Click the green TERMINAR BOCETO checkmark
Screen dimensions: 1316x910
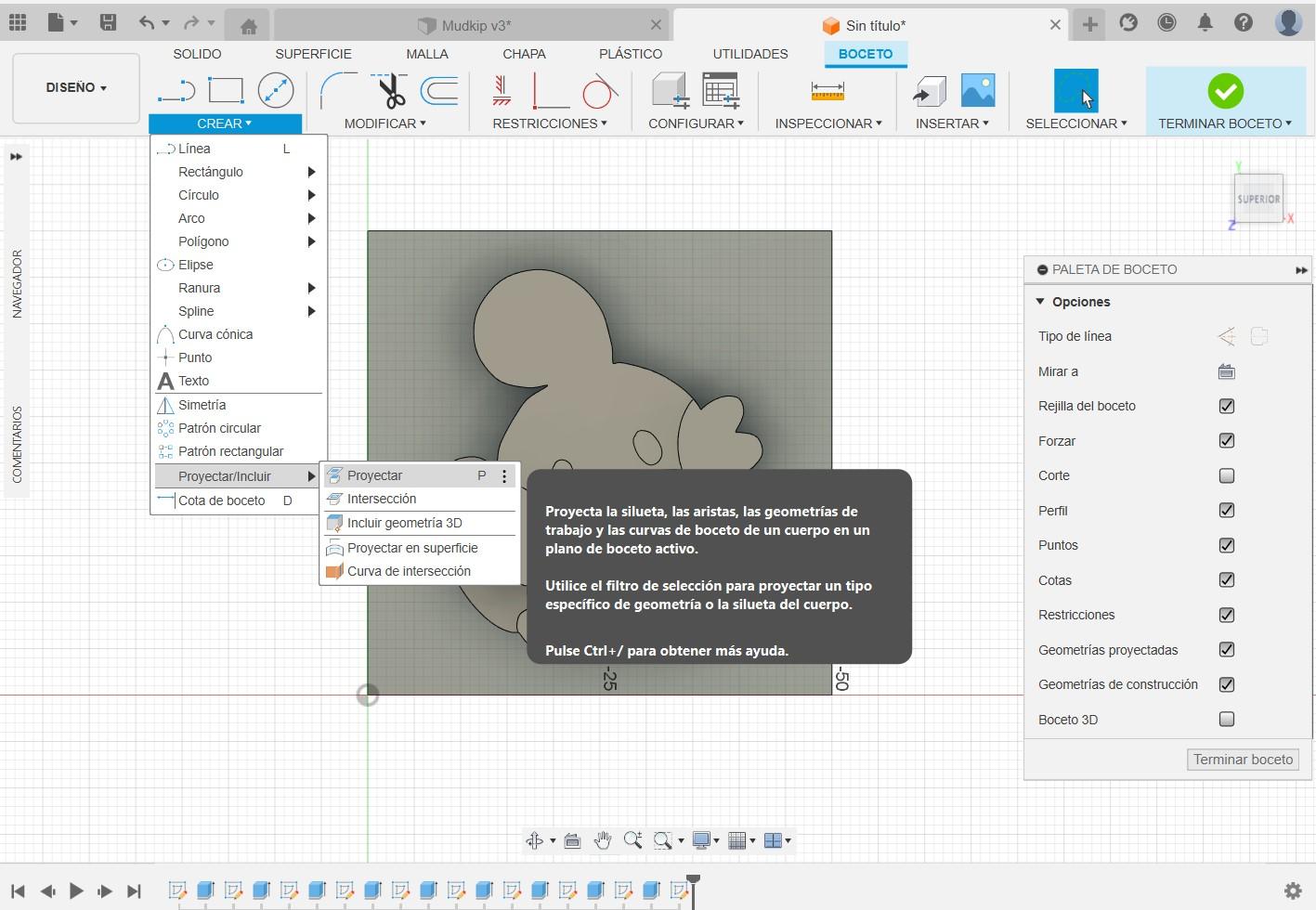pos(1225,91)
